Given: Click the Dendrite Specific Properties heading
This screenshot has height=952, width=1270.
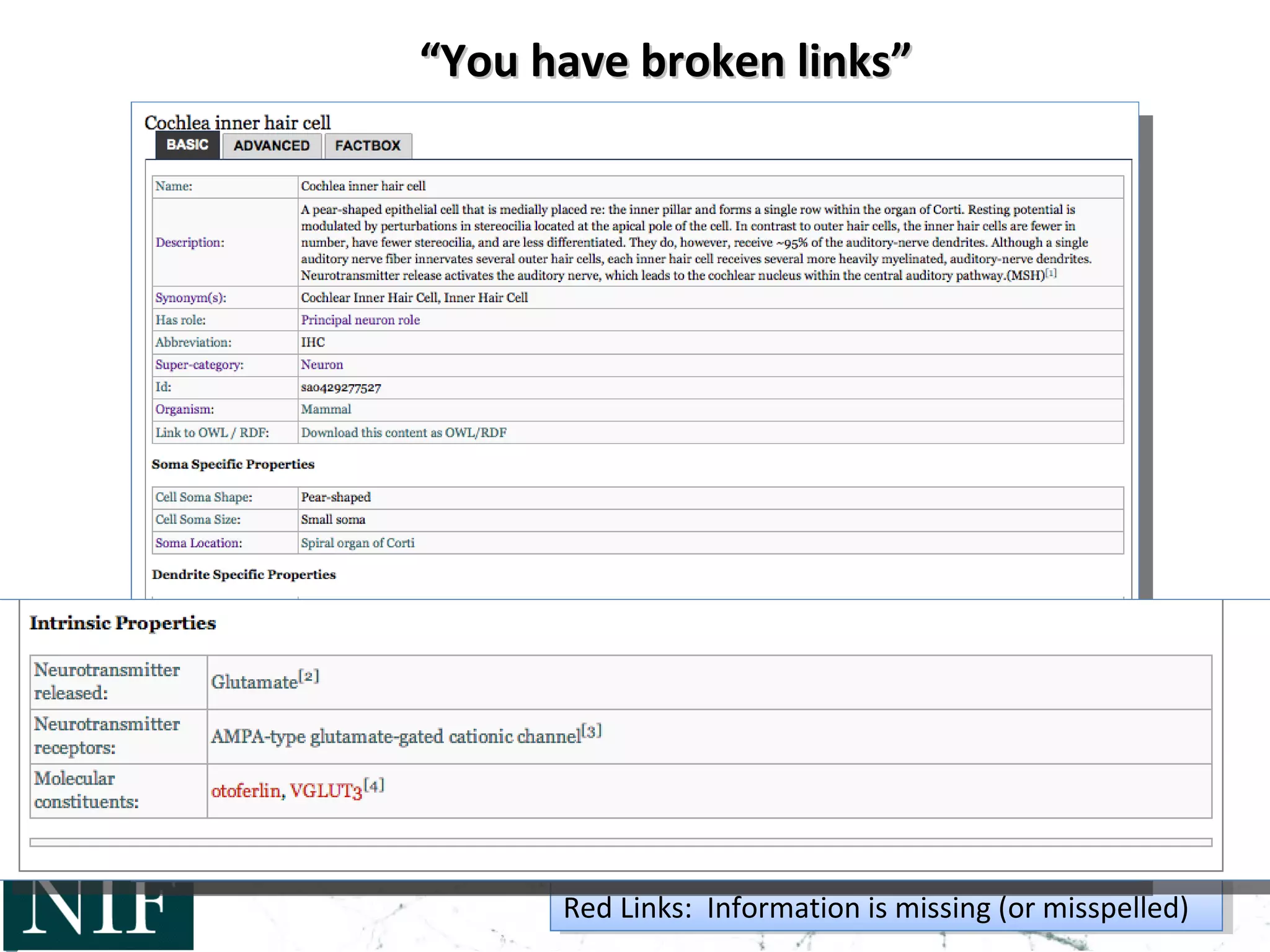Looking at the screenshot, I should pyautogui.click(x=244, y=575).
